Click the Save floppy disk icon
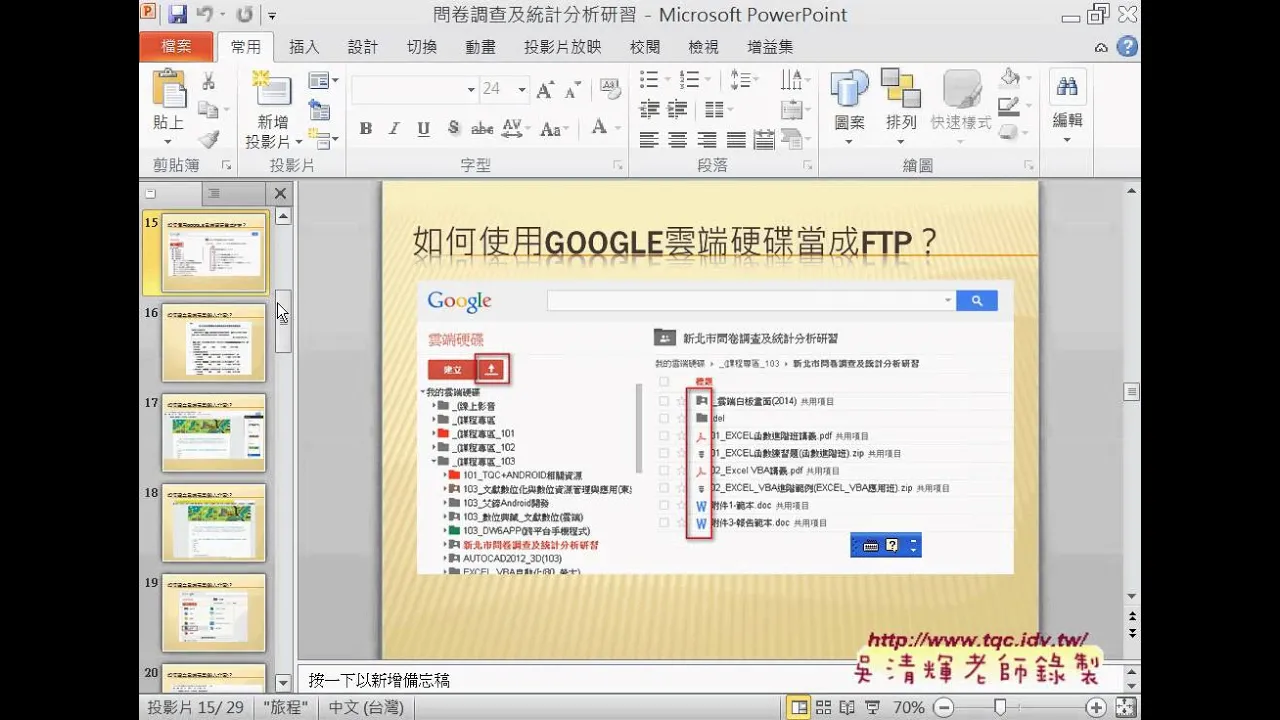The height and width of the screenshot is (720, 1280). click(177, 15)
